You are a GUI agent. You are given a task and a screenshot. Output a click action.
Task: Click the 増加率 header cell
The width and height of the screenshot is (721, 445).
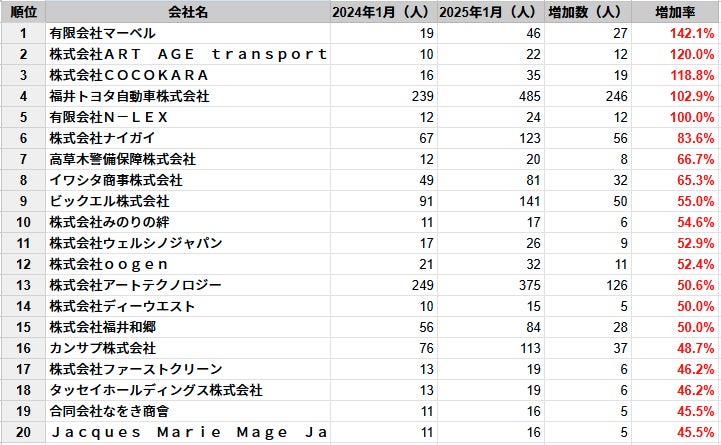675,12
